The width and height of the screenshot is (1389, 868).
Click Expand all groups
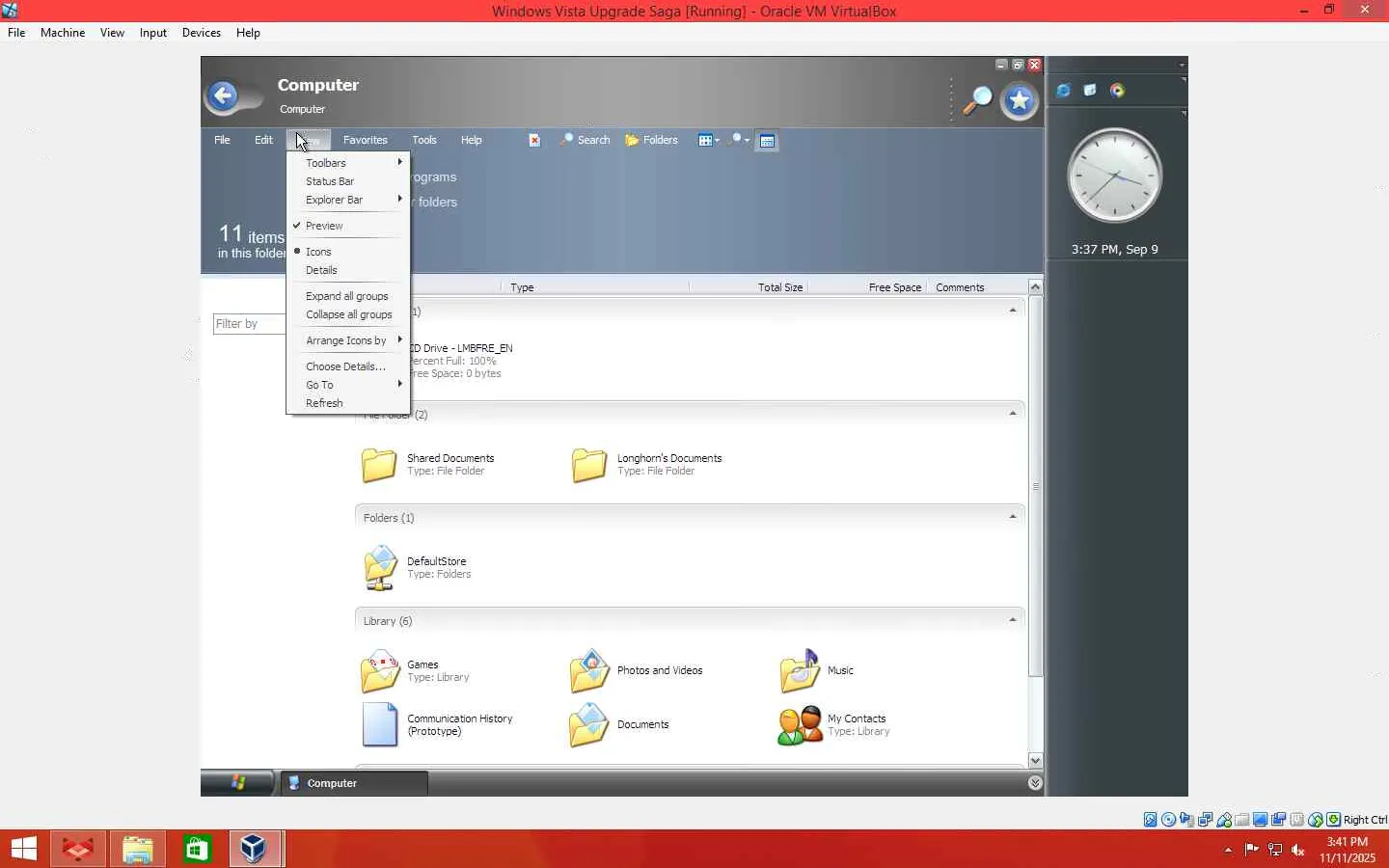tap(348, 296)
